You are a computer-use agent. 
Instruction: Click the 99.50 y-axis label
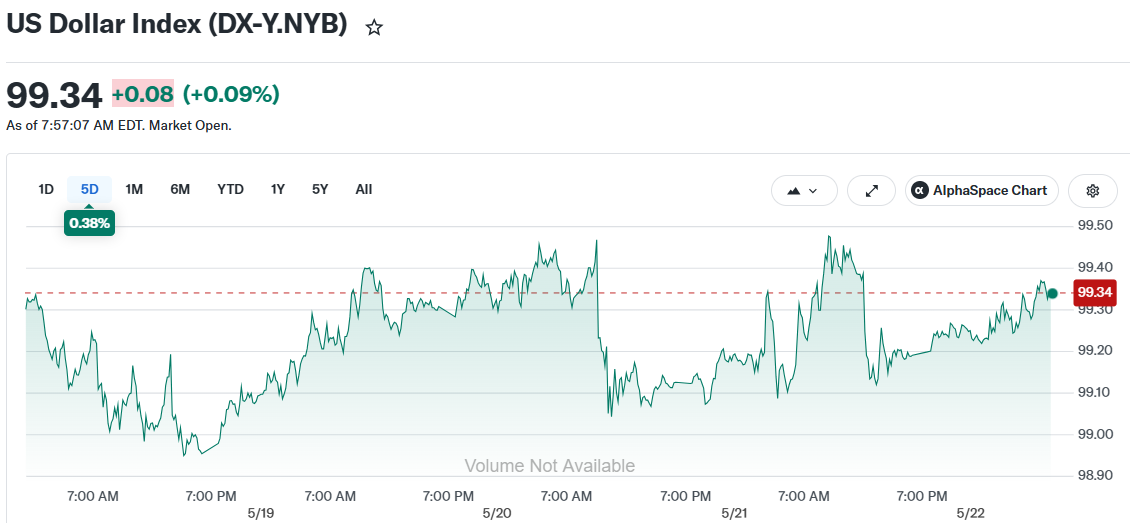click(x=1095, y=226)
